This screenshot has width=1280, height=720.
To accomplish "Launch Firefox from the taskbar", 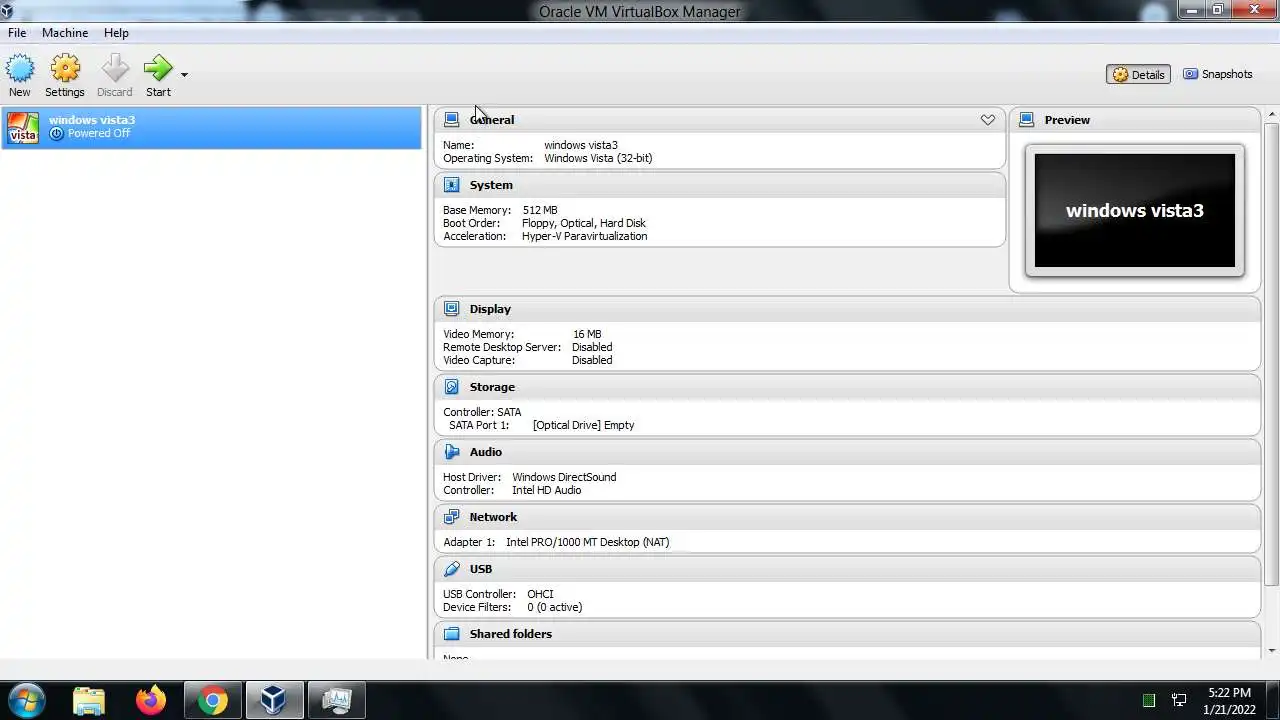I will point(151,700).
